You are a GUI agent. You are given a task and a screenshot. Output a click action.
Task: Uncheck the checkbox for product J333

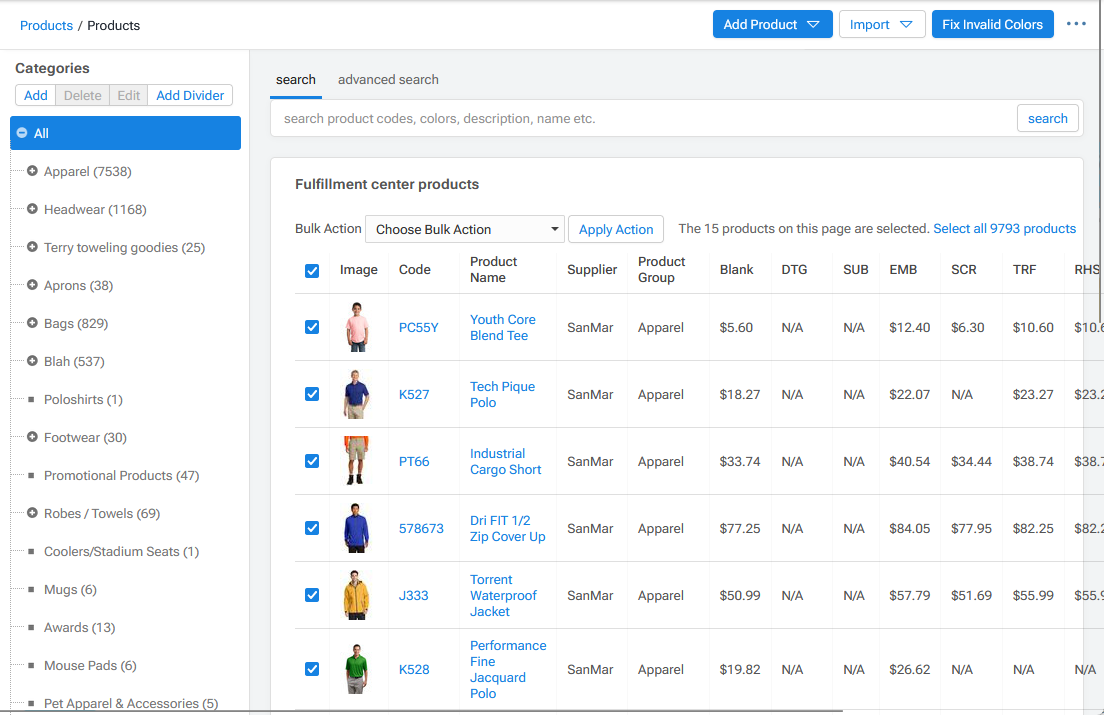coord(312,595)
